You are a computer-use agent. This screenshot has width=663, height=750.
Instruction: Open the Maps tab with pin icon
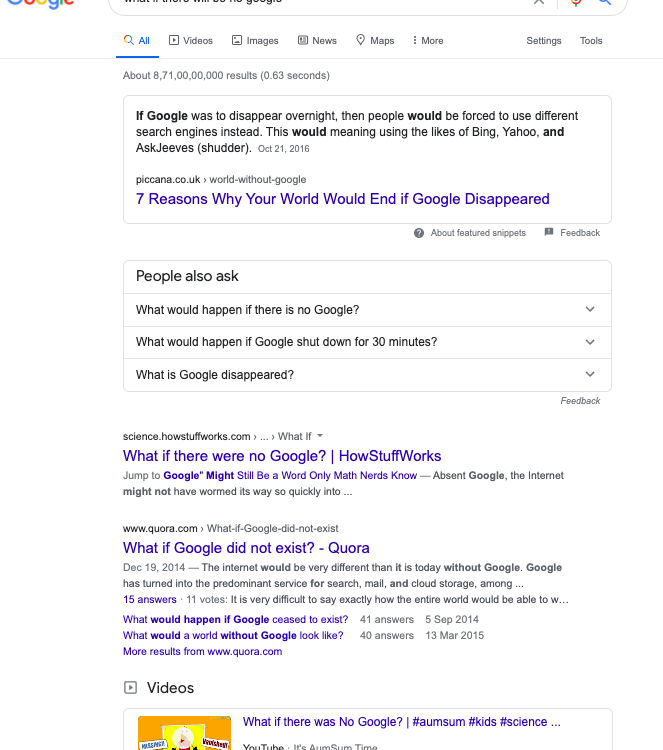click(375, 41)
